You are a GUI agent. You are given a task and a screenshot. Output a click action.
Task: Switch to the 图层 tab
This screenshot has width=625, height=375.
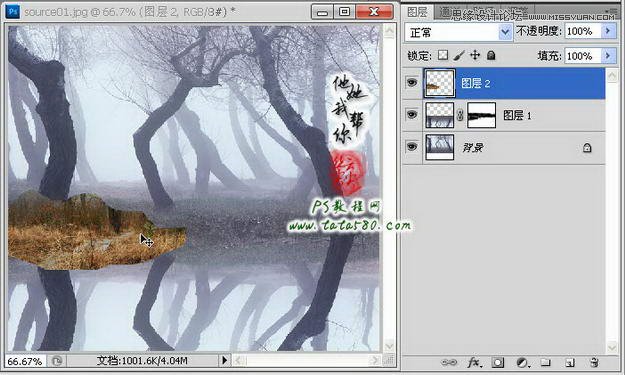click(417, 12)
